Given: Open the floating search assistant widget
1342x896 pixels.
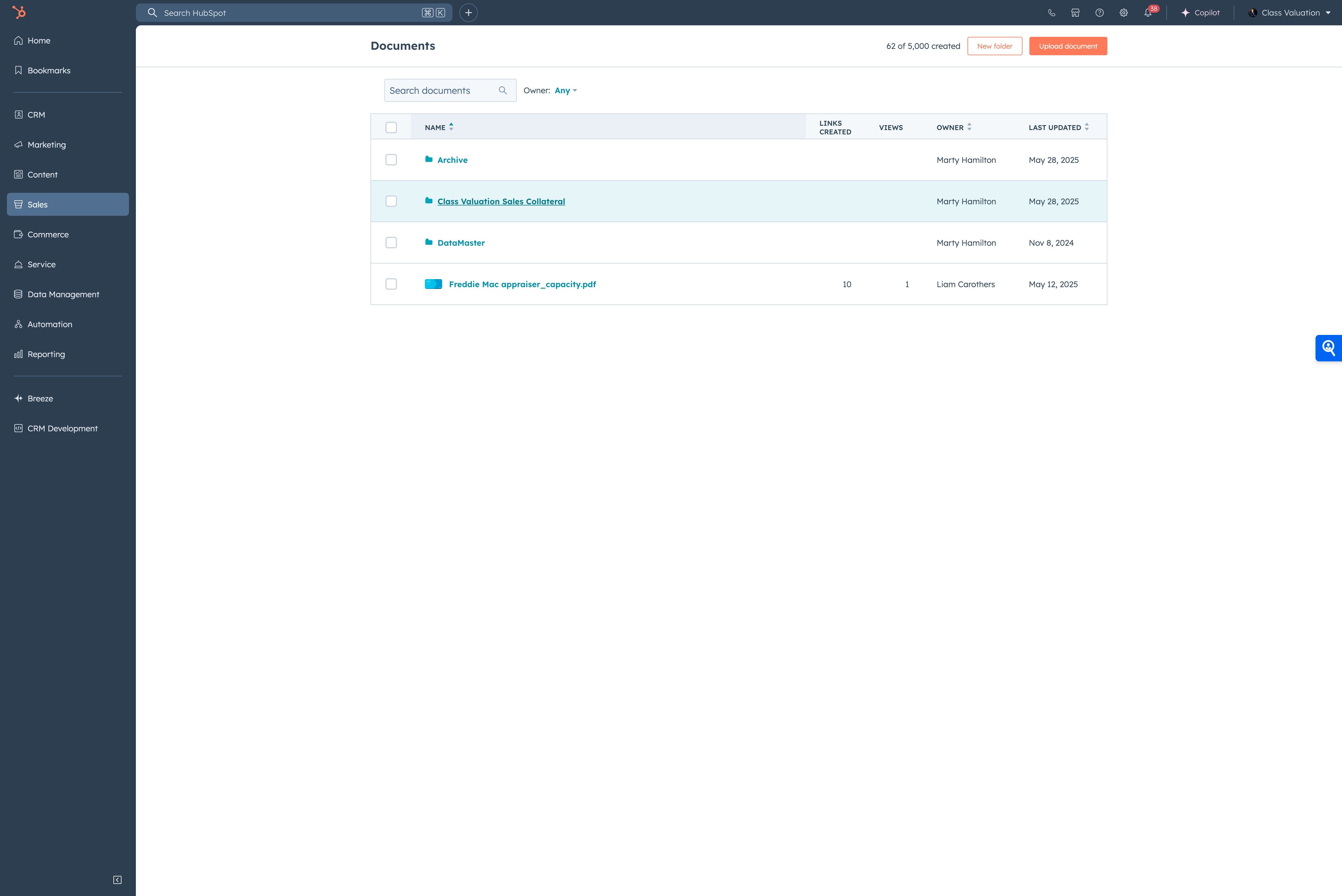Looking at the screenshot, I should click(x=1328, y=348).
